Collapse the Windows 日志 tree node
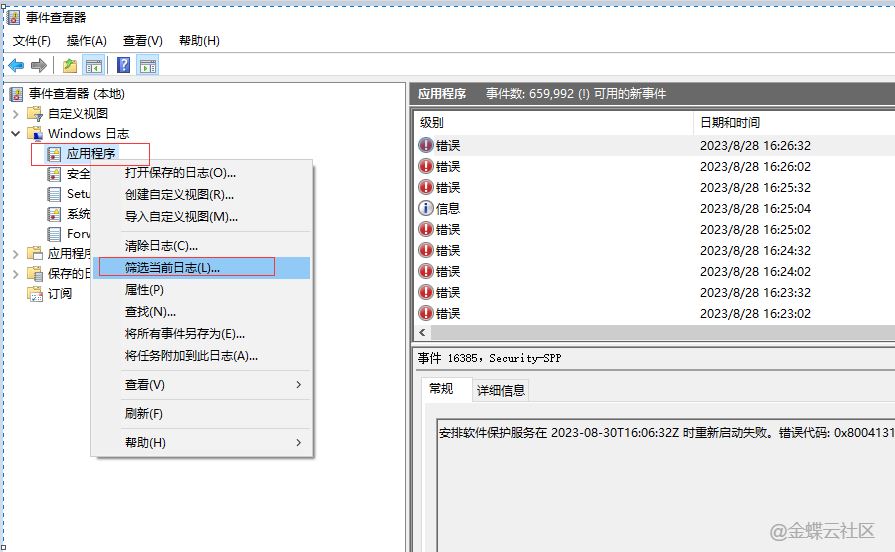Image resolution: width=895 pixels, height=552 pixels. (x=16, y=133)
